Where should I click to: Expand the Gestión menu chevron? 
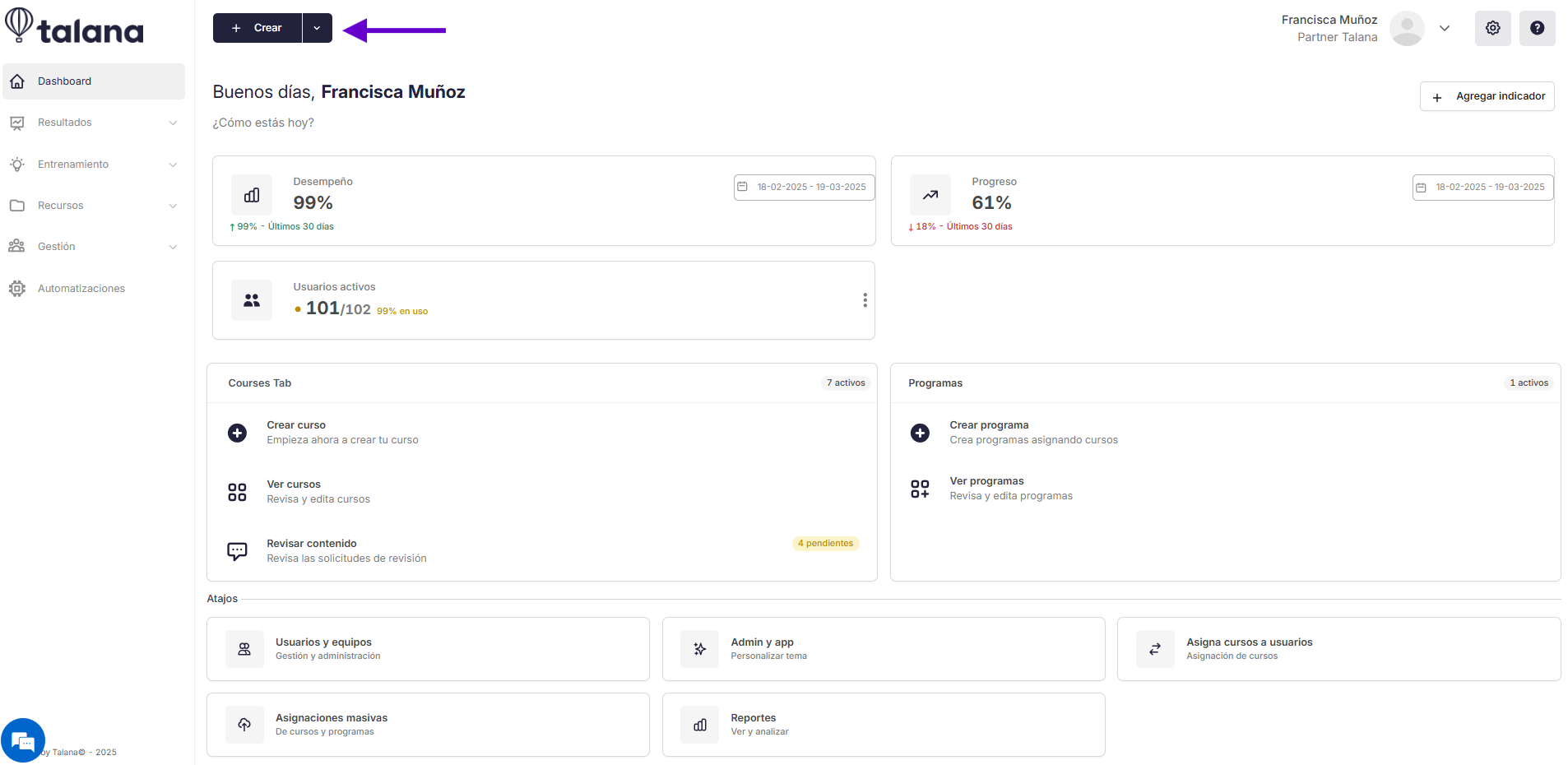click(173, 247)
